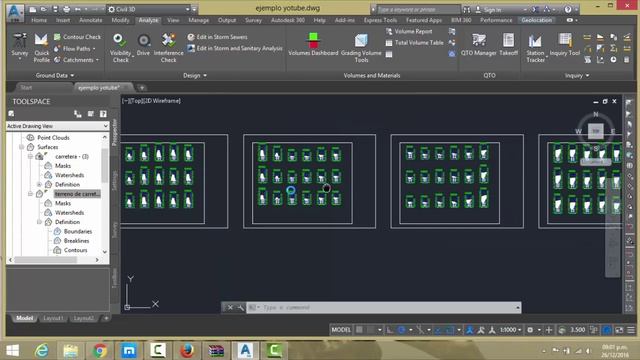Select Edit in Storm Sewers

point(218,37)
